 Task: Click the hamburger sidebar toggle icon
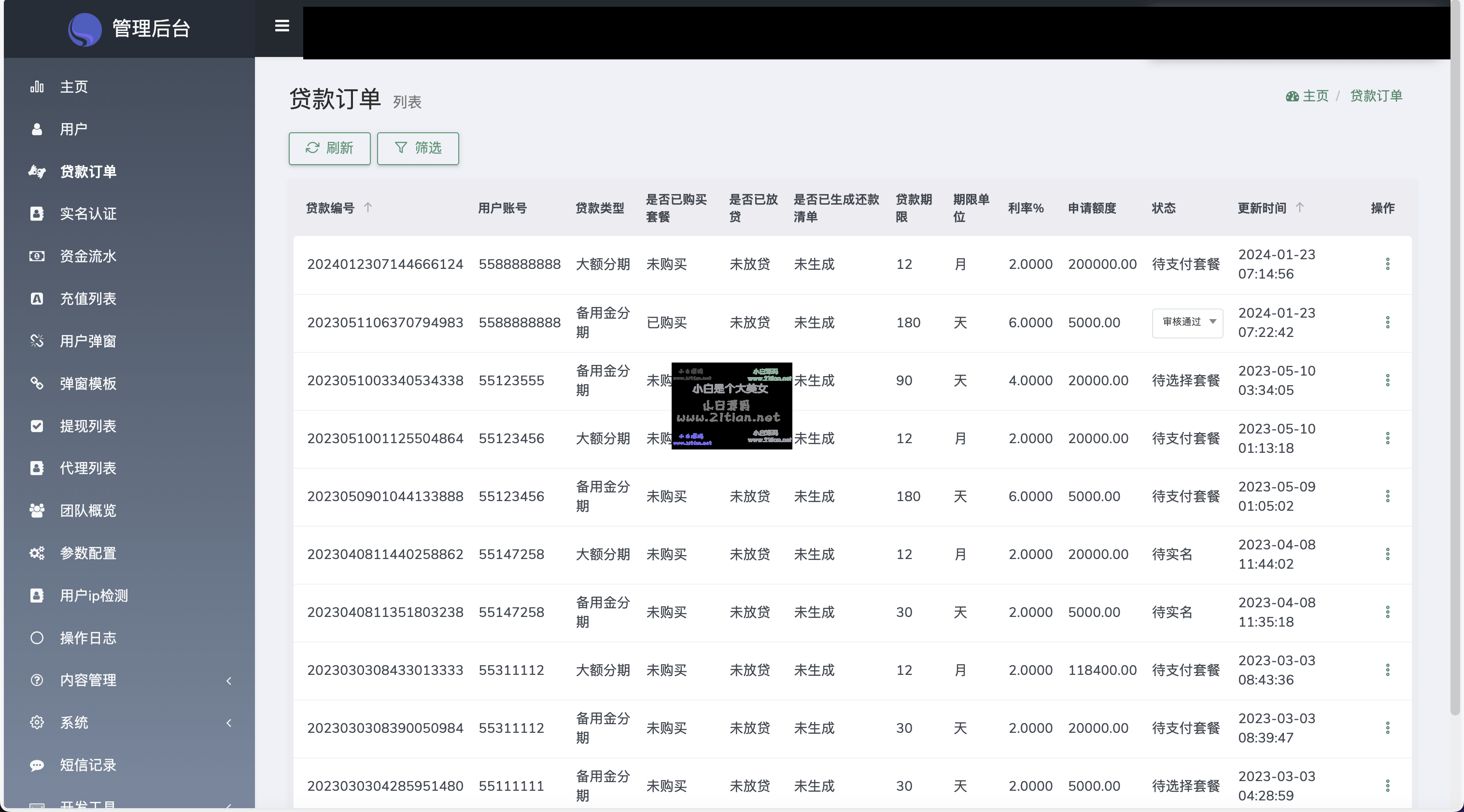(x=282, y=26)
